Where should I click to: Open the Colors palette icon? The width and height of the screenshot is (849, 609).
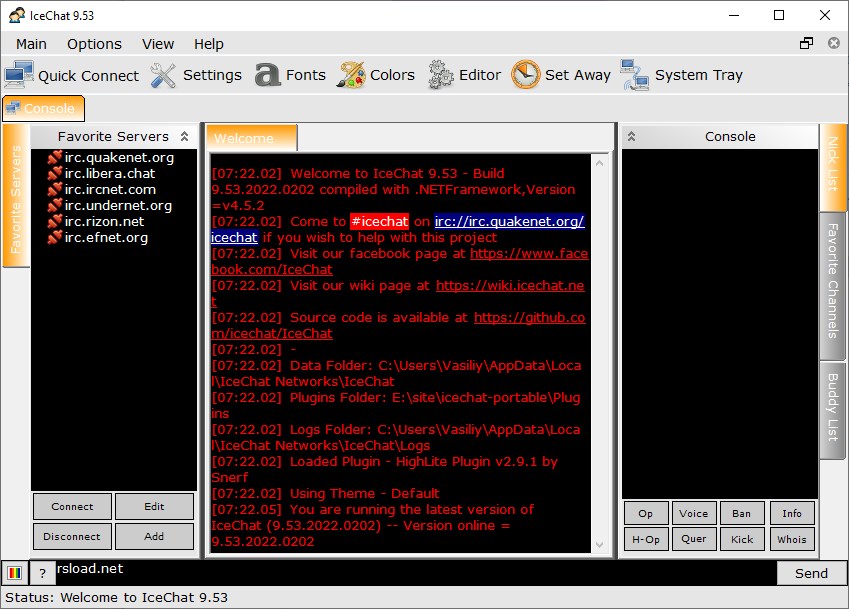351,75
